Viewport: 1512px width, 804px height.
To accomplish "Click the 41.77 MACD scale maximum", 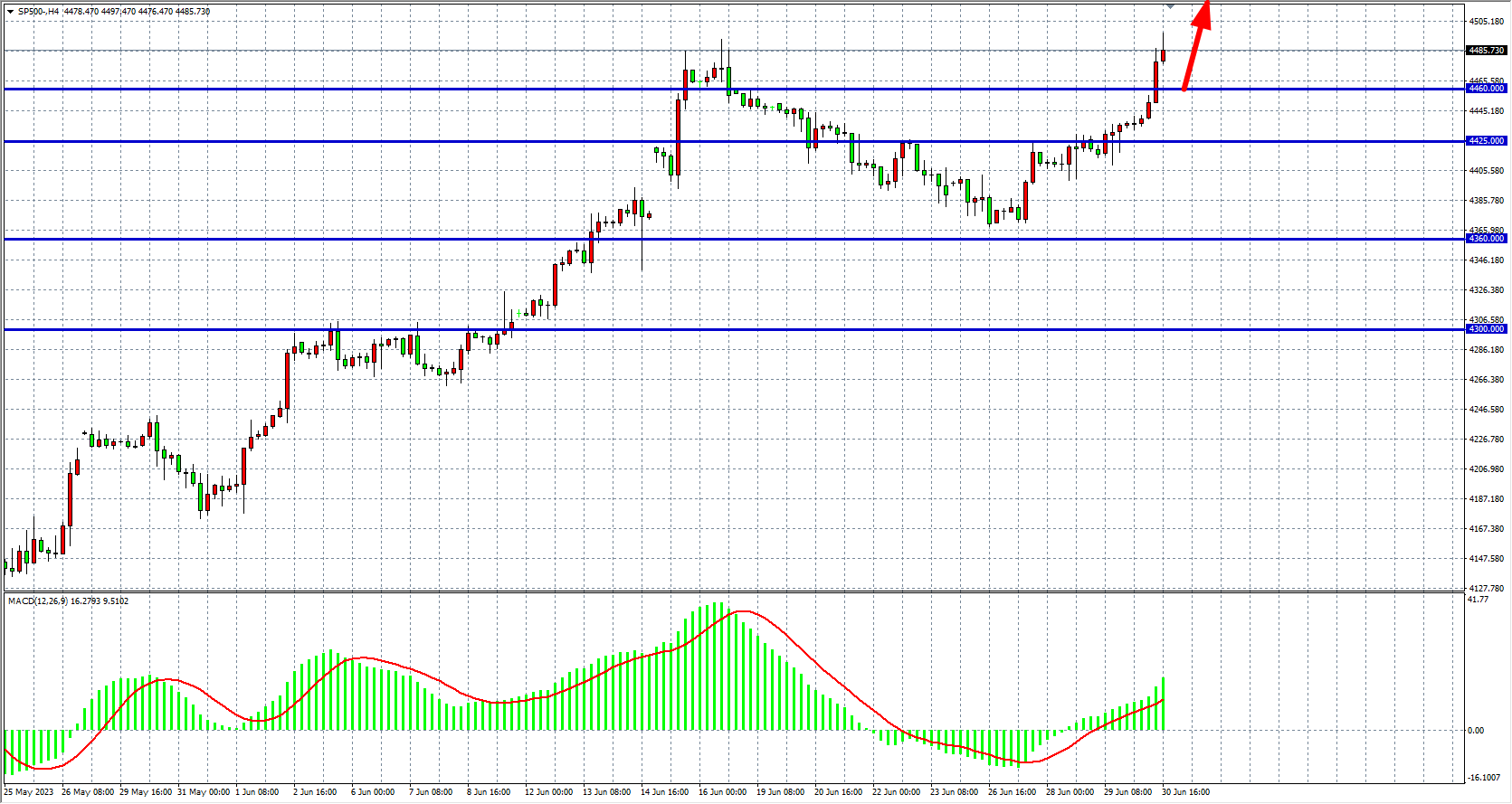I will [1478, 600].
